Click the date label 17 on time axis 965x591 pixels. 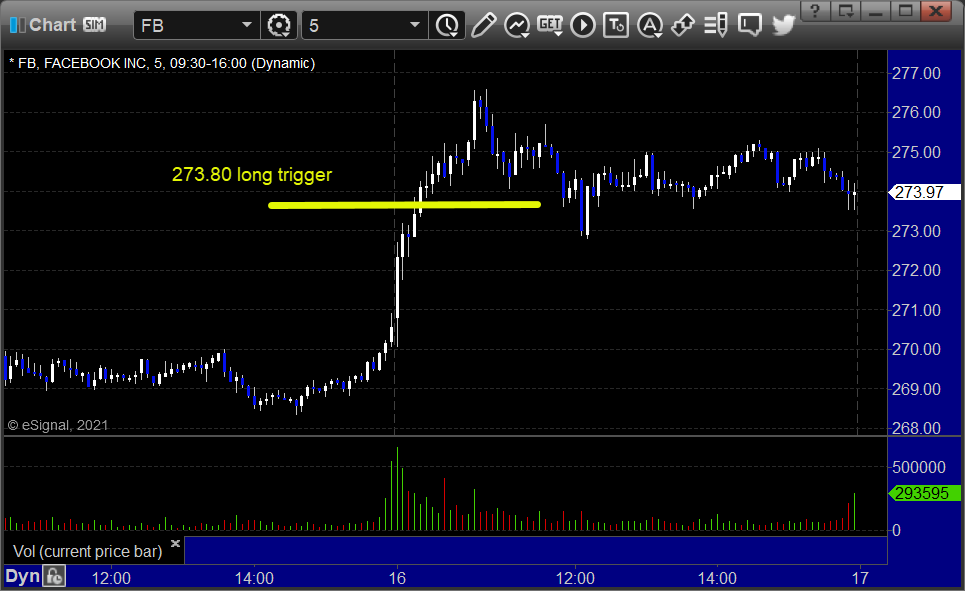pyautogui.click(x=860, y=578)
